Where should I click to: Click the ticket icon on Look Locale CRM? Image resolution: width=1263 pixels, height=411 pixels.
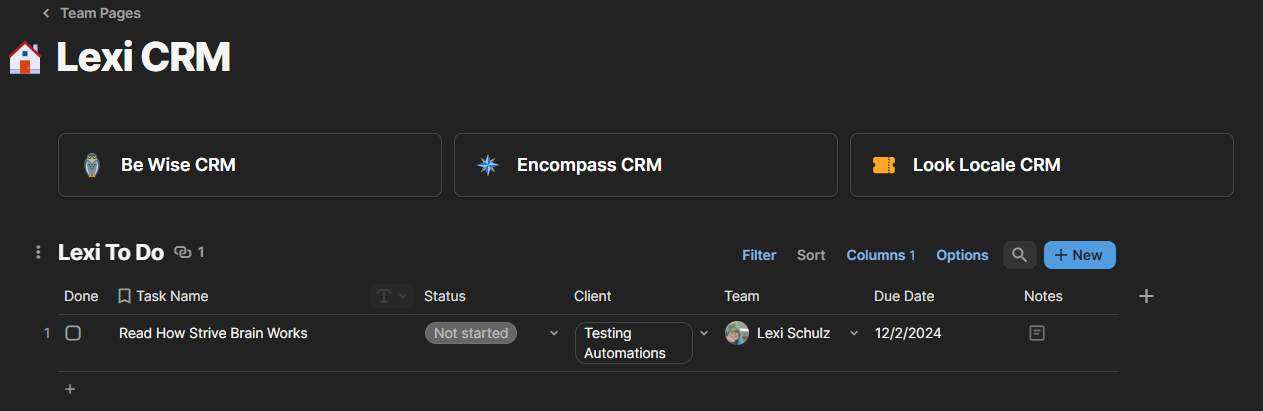tap(883, 165)
